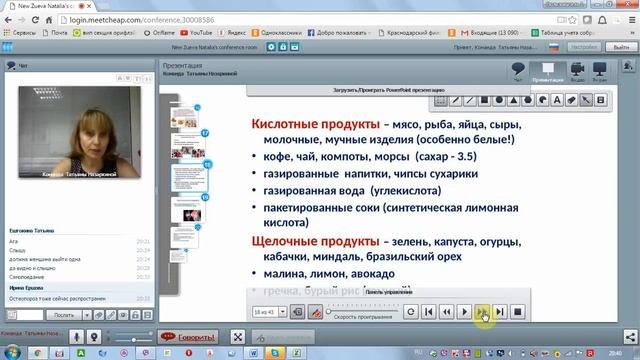The width and height of the screenshot is (640, 360).
Task: Toggle the microphone button
Action: (x=76, y=337)
